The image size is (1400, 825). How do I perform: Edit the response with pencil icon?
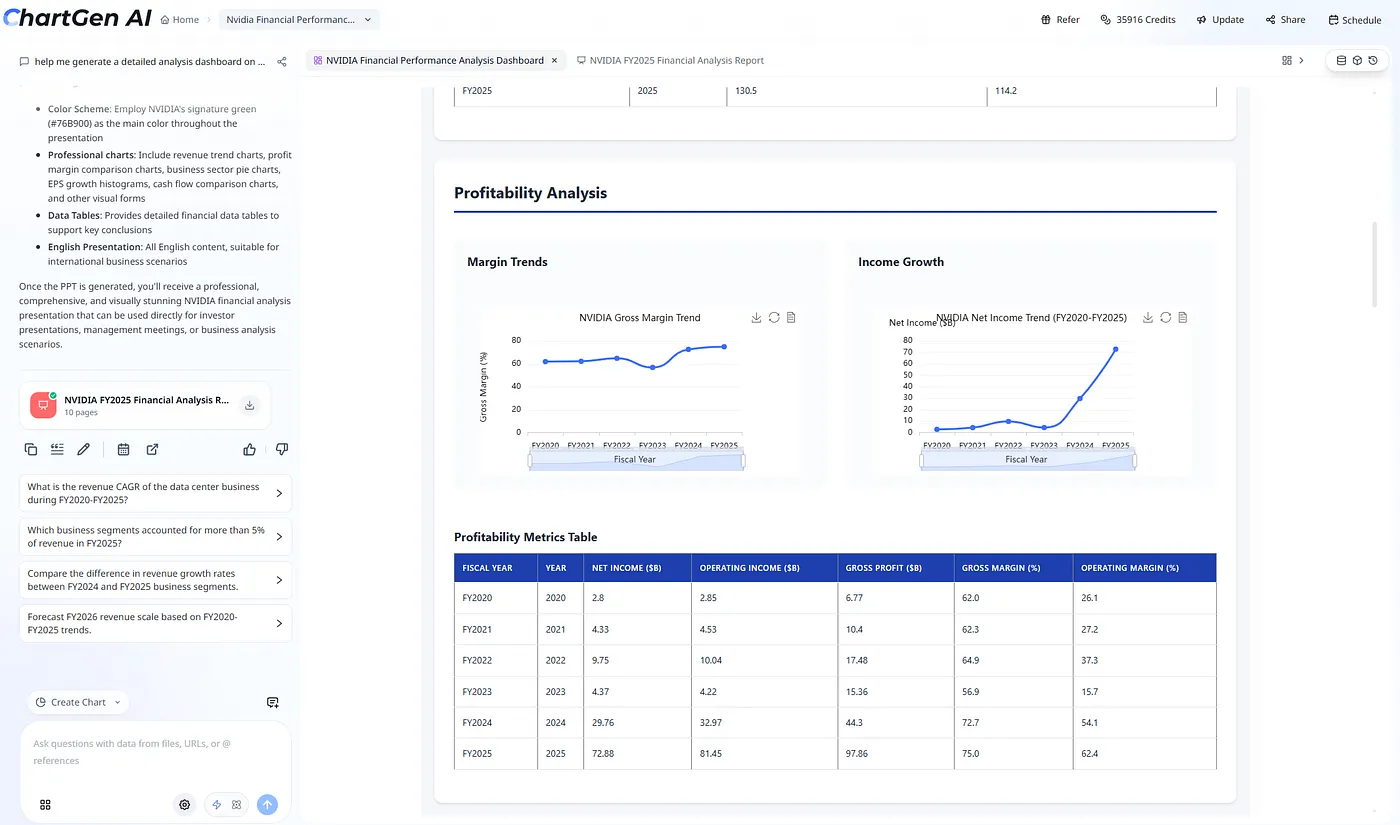pyautogui.click(x=84, y=449)
